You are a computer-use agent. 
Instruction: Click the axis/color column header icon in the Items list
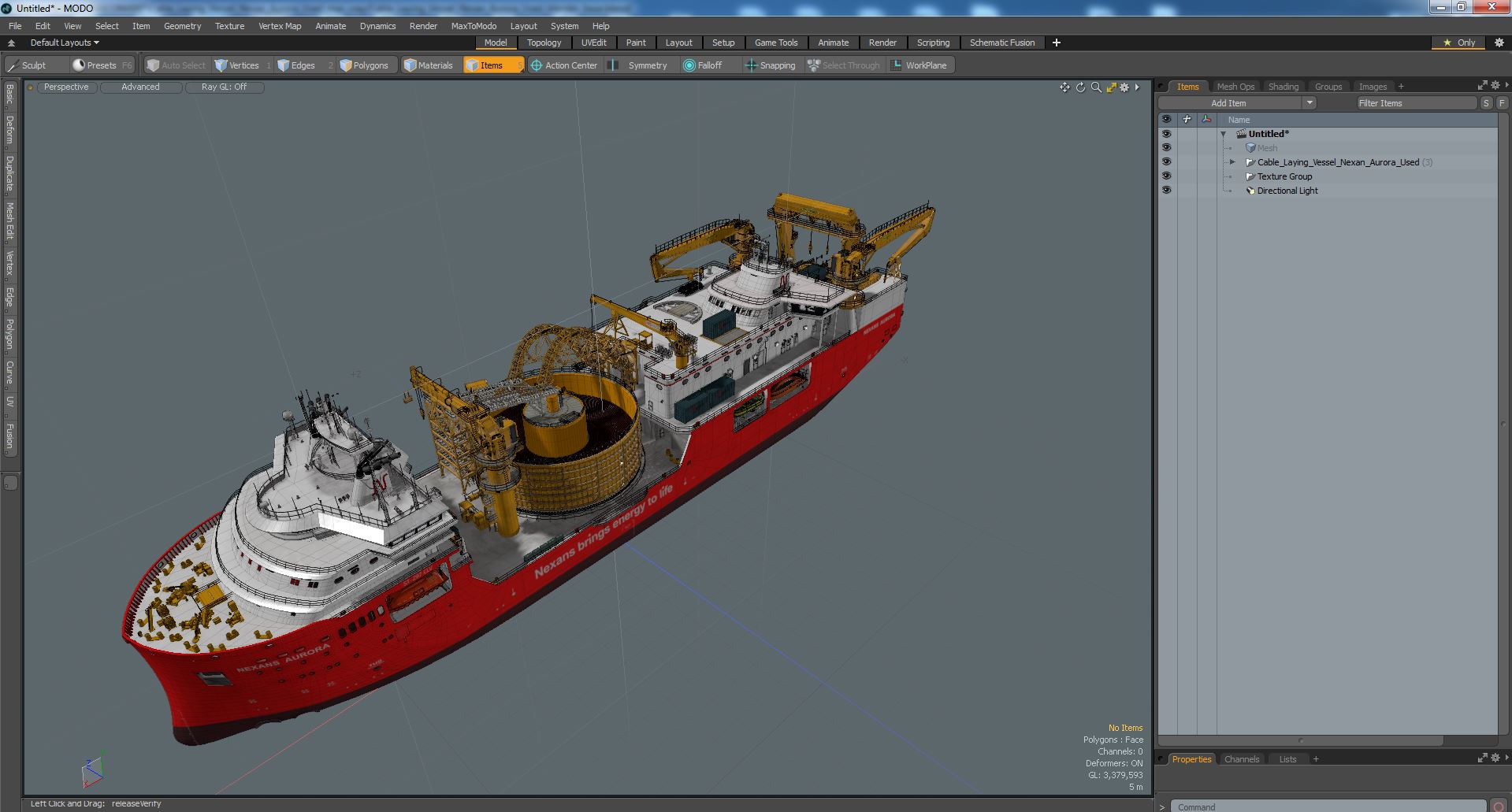1206,120
